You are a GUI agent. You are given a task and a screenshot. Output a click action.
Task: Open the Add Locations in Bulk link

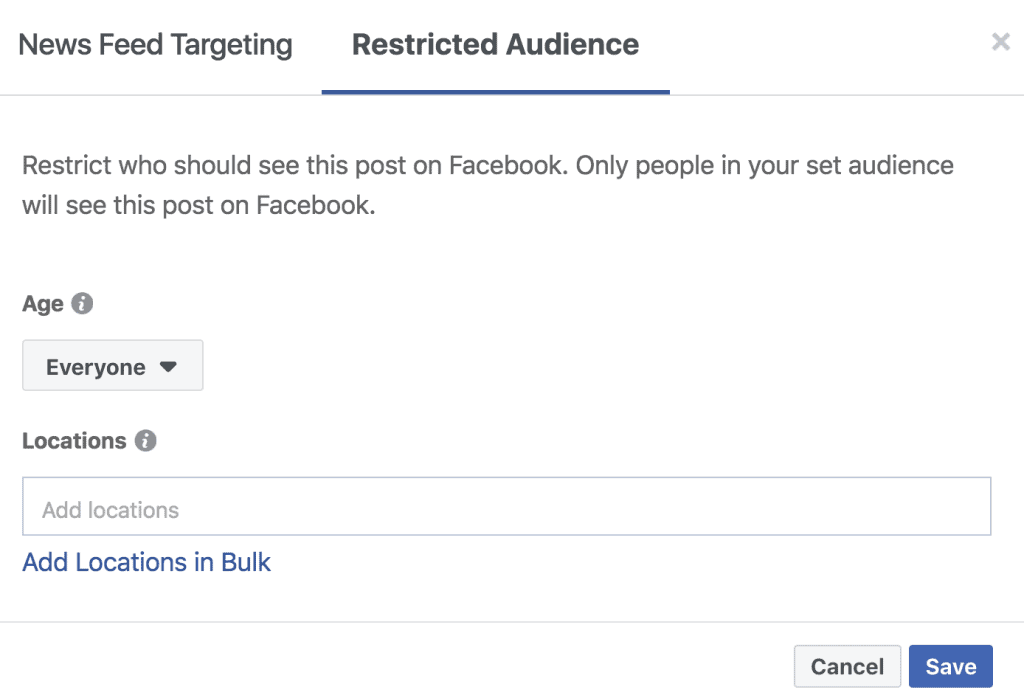click(x=147, y=562)
